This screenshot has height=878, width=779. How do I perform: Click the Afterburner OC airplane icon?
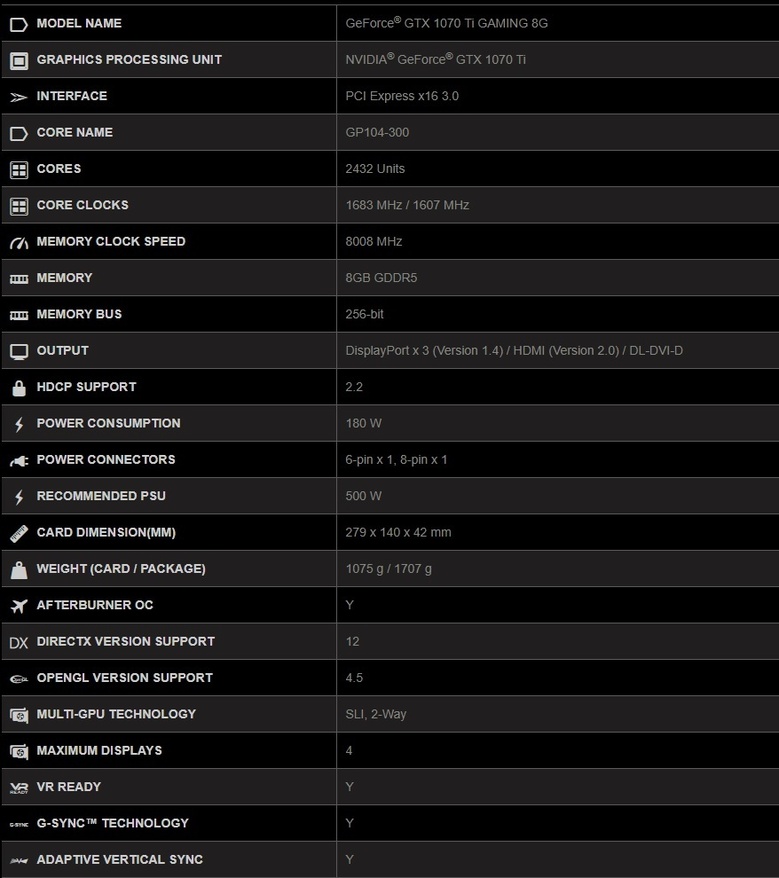coord(18,606)
